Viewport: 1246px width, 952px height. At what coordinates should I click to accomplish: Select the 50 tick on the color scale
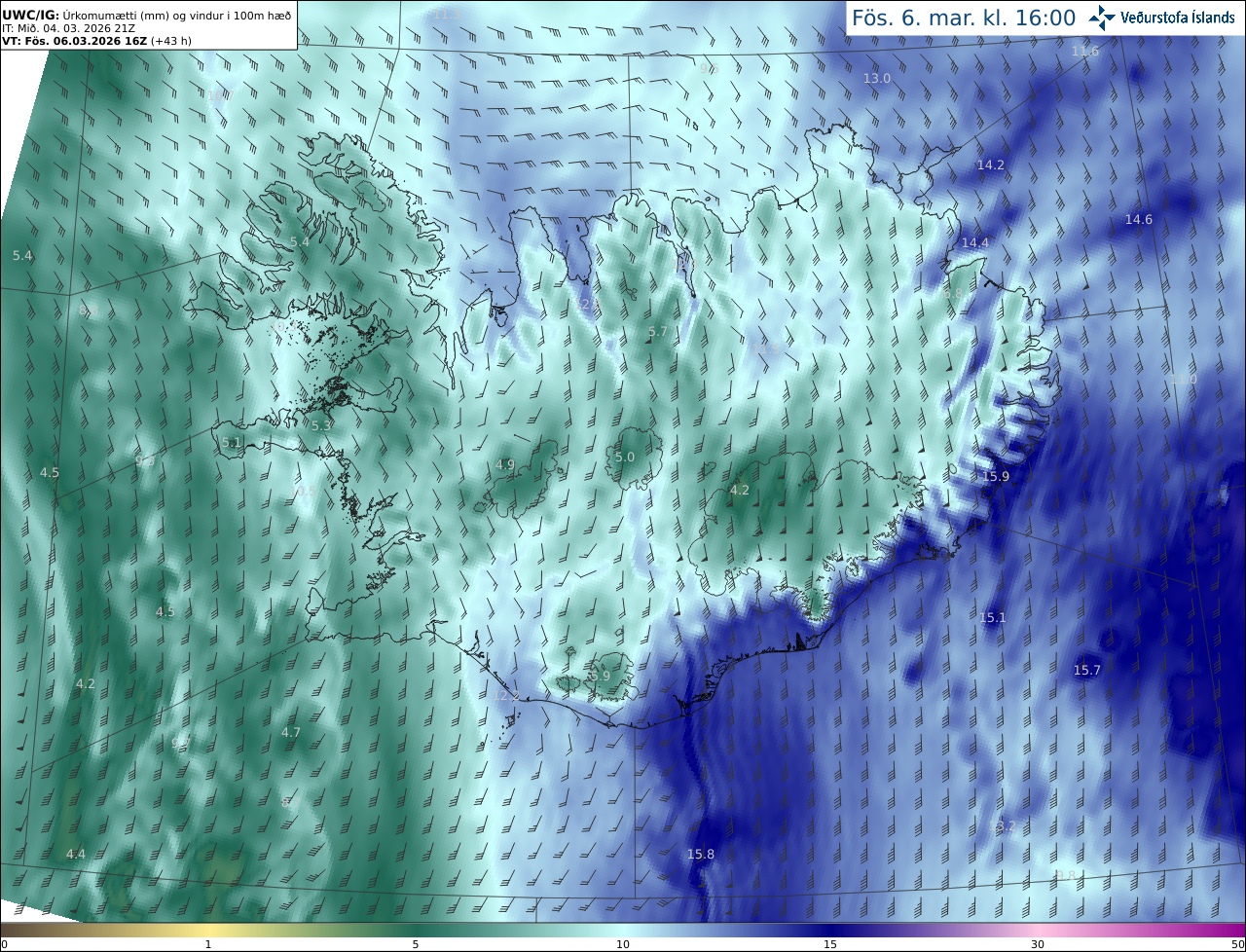(1237, 944)
